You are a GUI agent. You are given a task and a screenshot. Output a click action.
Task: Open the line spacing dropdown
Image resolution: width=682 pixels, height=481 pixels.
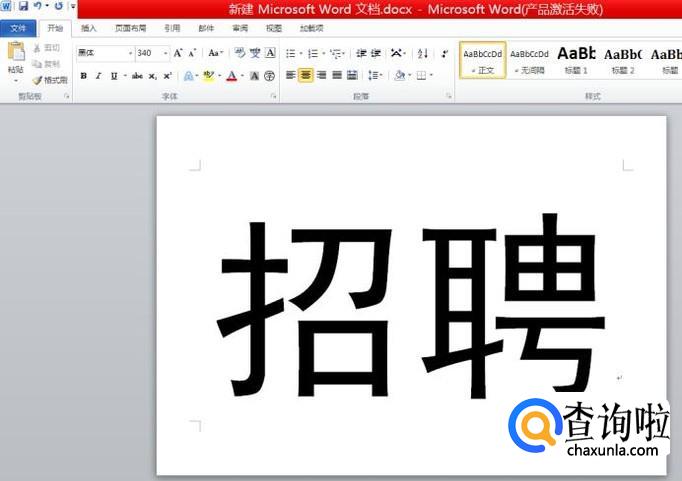[x=375, y=76]
